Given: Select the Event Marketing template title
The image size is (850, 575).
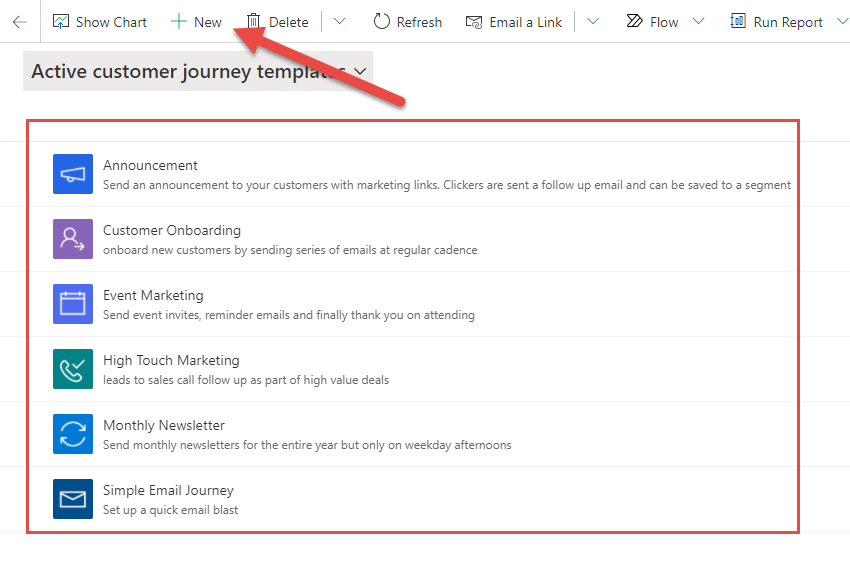Looking at the screenshot, I should [x=153, y=295].
